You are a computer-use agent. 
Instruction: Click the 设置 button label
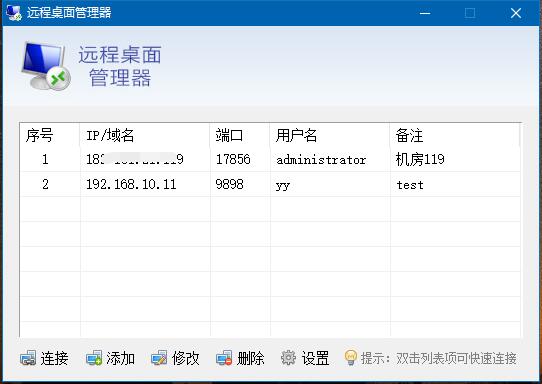click(x=315, y=358)
